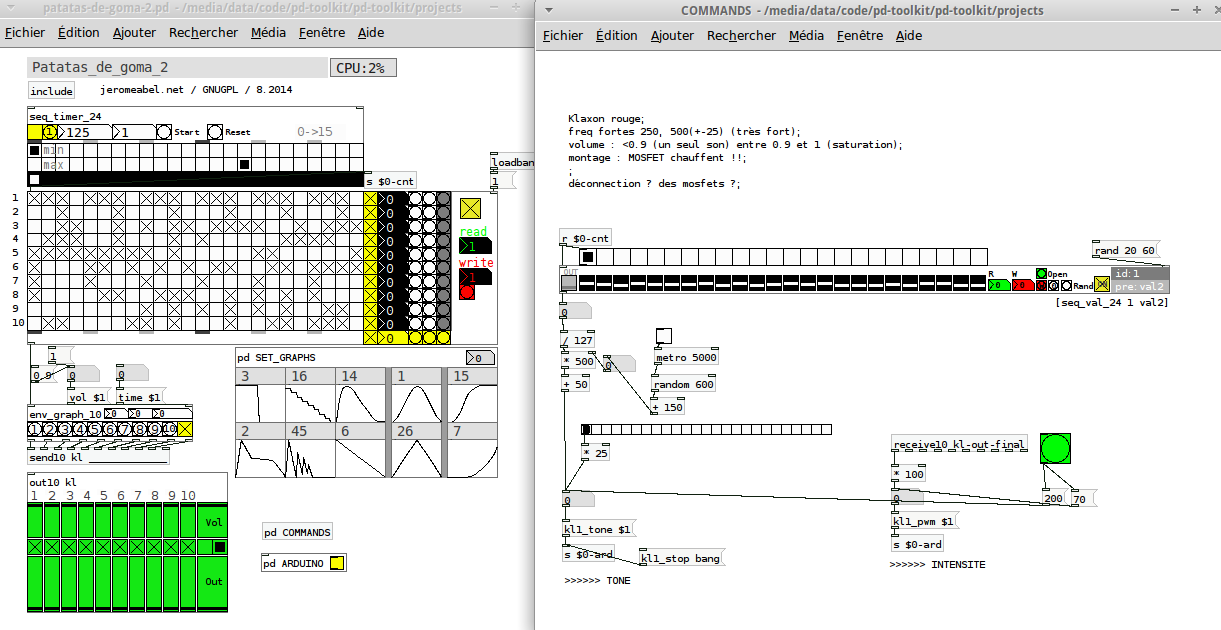Open Fichier menu in Patatas window
Image resolution: width=1221 pixels, height=630 pixels.
click(x=25, y=32)
